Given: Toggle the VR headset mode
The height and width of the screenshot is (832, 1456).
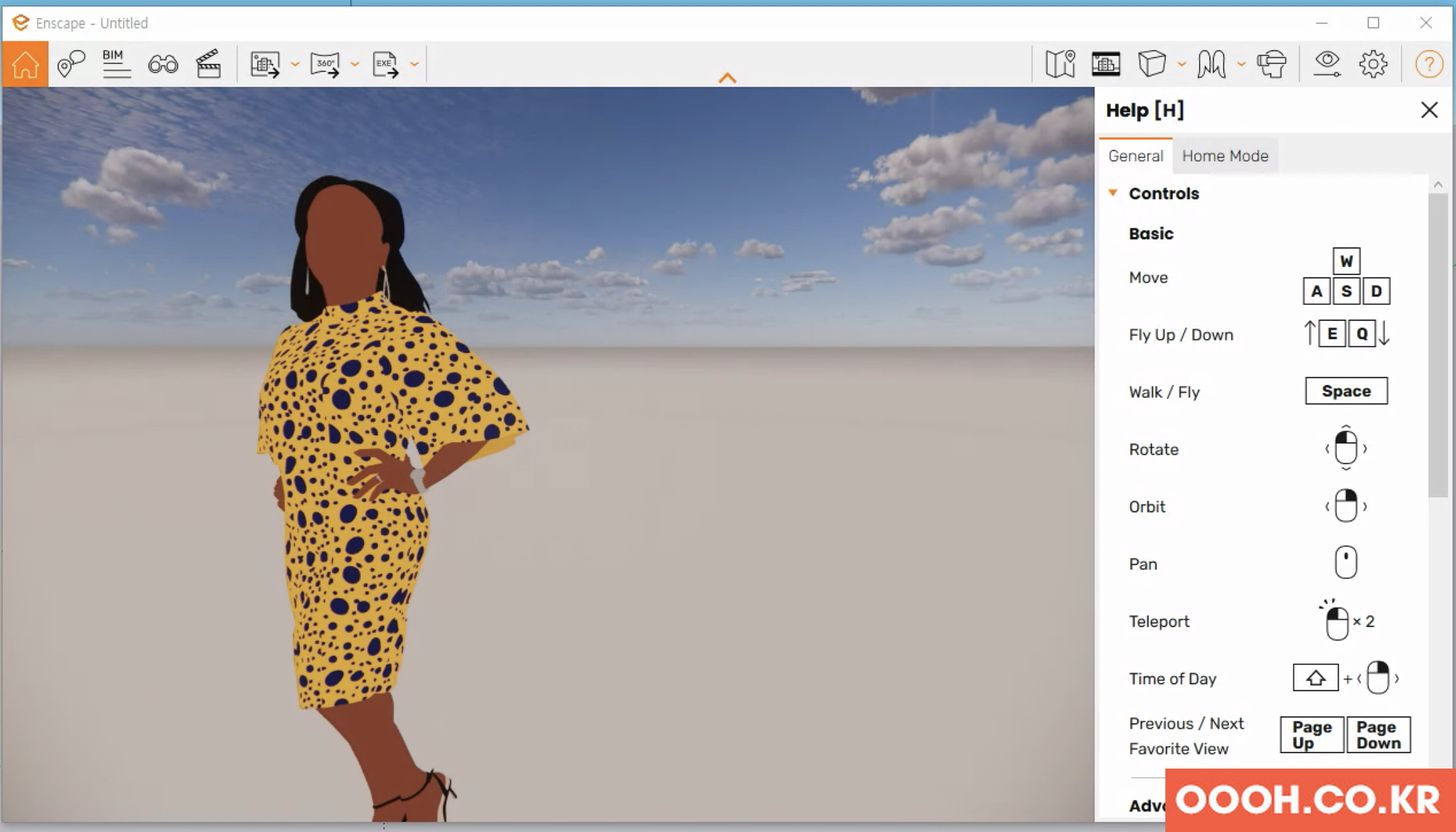Looking at the screenshot, I should (x=1271, y=64).
